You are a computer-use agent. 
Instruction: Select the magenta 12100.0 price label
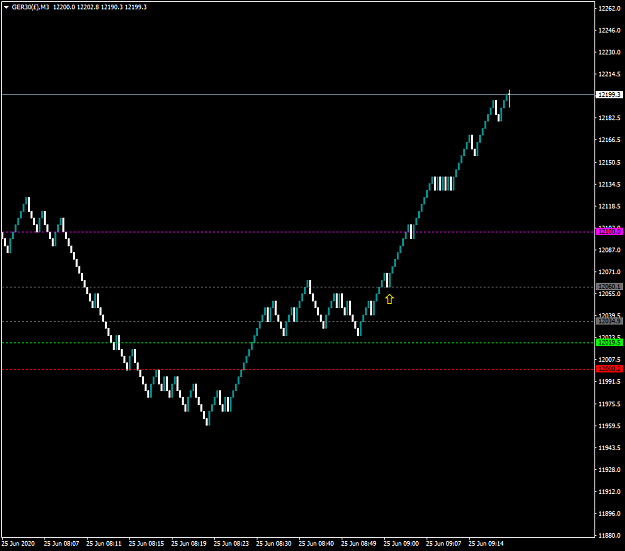(609, 232)
